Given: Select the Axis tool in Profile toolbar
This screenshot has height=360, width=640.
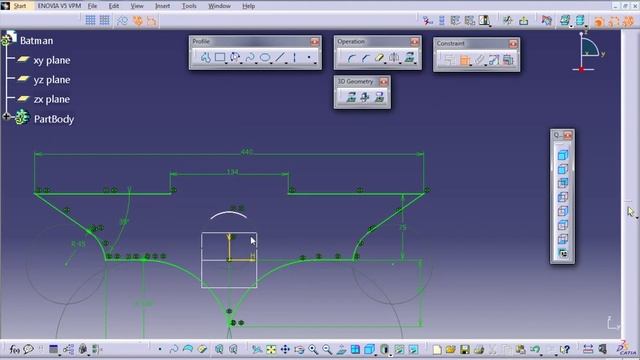Looking at the screenshot, I should [294, 58].
